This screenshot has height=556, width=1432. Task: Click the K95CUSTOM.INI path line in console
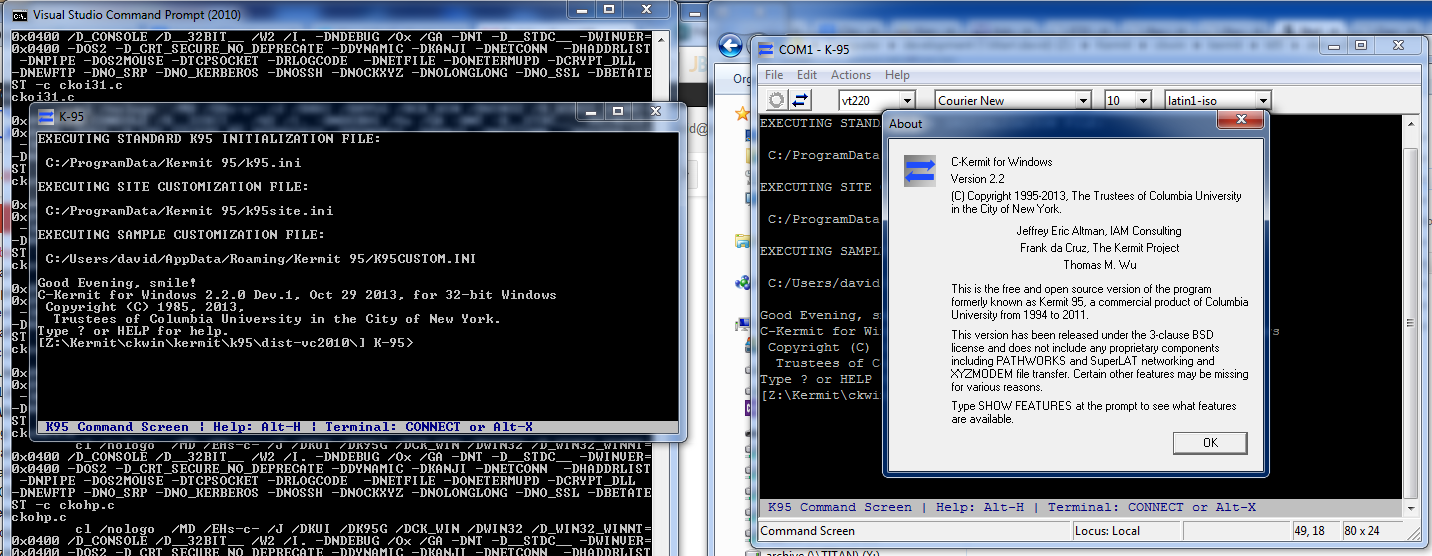[x=261, y=259]
